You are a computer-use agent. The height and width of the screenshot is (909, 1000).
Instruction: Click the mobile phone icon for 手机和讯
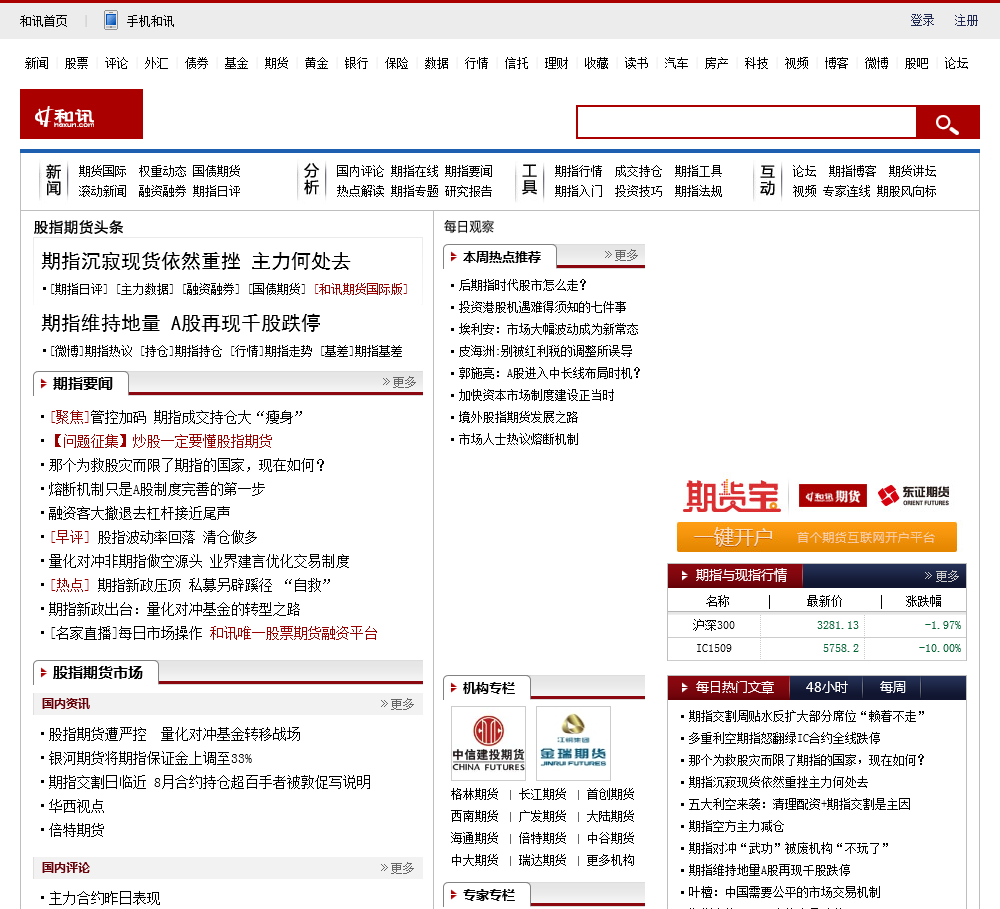[110, 20]
